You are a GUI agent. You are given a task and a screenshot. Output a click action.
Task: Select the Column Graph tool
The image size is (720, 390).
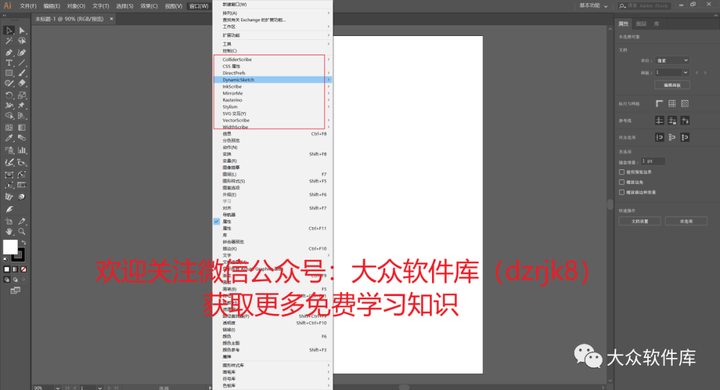pos(22,150)
